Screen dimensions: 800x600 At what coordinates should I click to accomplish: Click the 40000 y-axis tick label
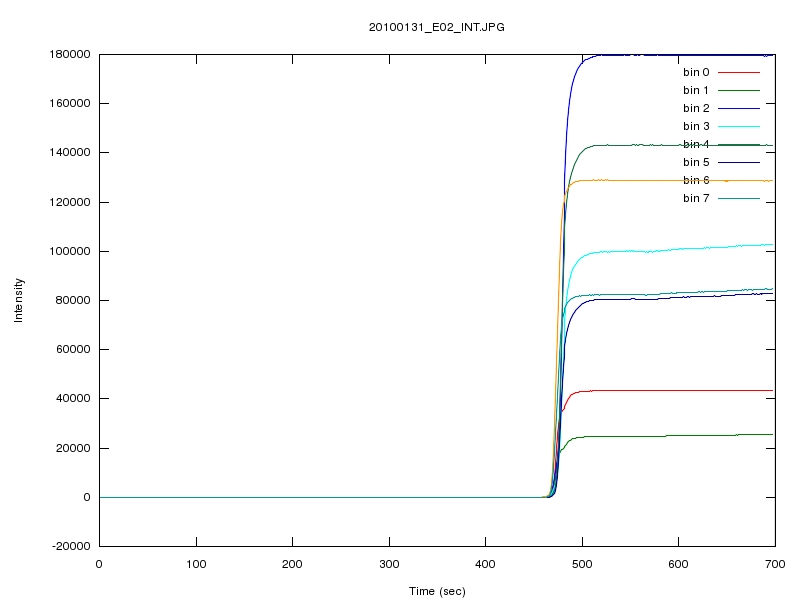[x=73, y=398]
